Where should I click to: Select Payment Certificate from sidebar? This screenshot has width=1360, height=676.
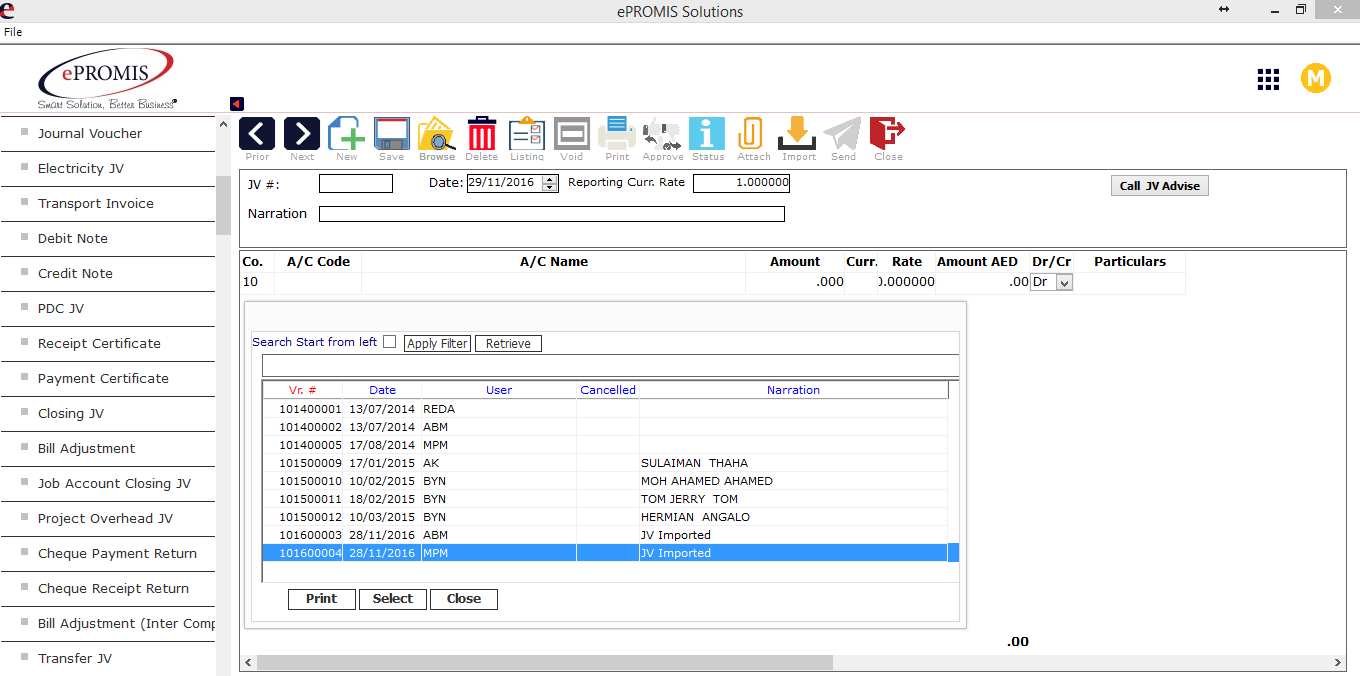[103, 378]
